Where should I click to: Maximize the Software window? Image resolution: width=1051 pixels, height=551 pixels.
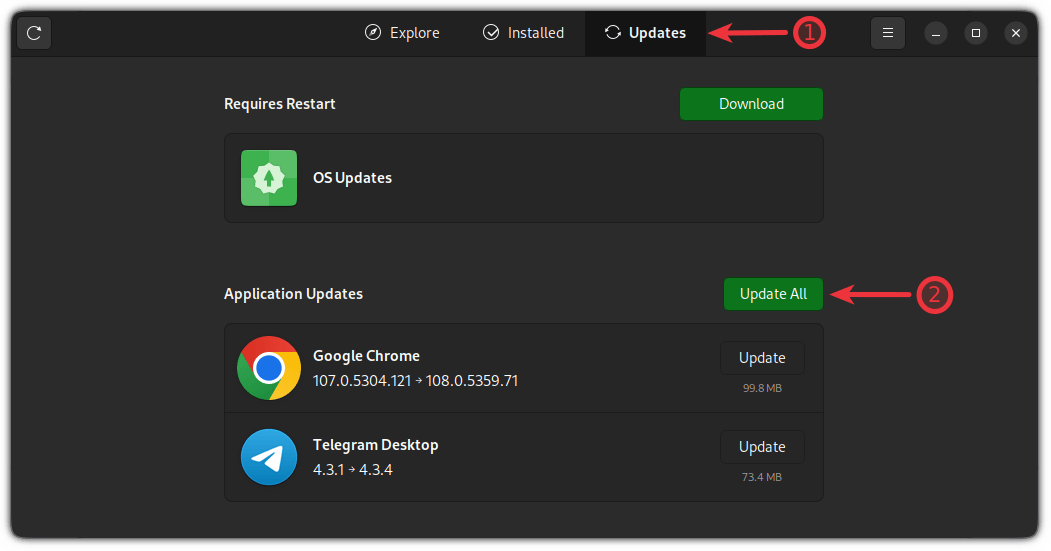(x=976, y=33)
